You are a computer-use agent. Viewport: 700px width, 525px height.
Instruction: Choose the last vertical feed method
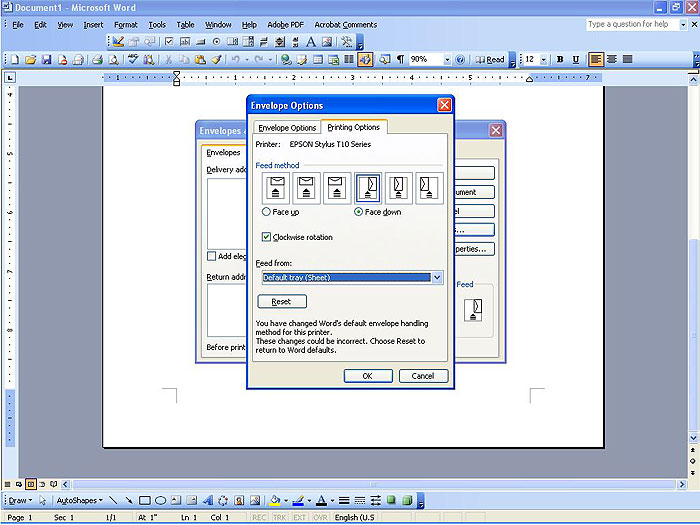[429, 188]
